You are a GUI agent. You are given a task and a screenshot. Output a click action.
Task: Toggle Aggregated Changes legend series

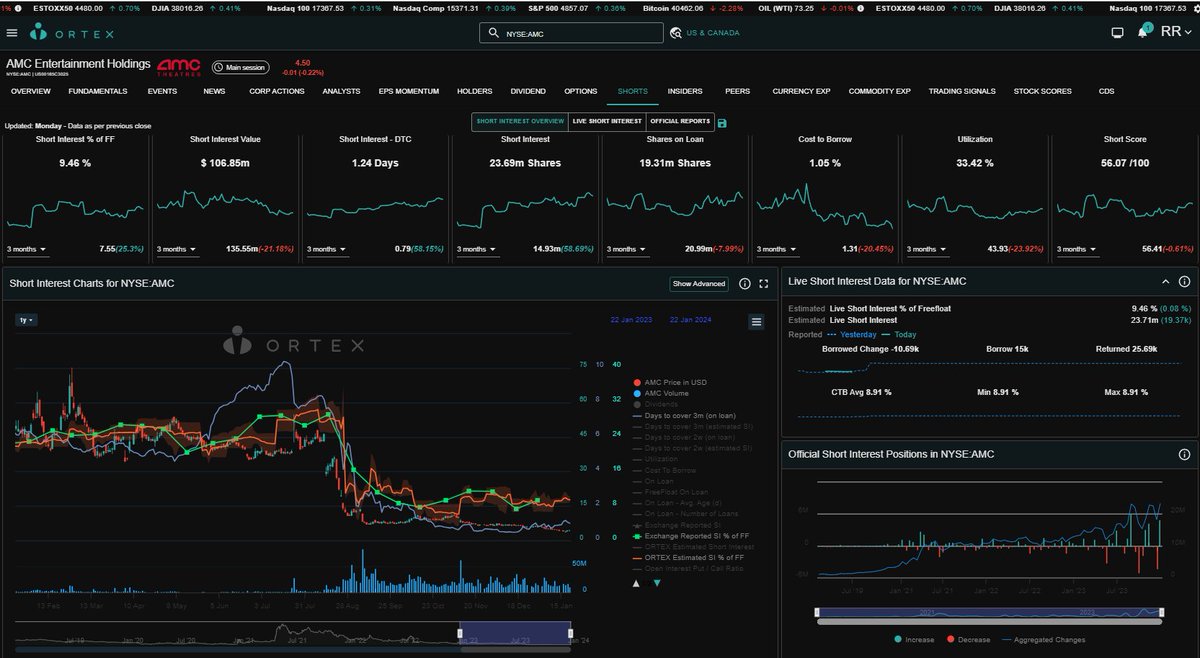pos(1043,639)
